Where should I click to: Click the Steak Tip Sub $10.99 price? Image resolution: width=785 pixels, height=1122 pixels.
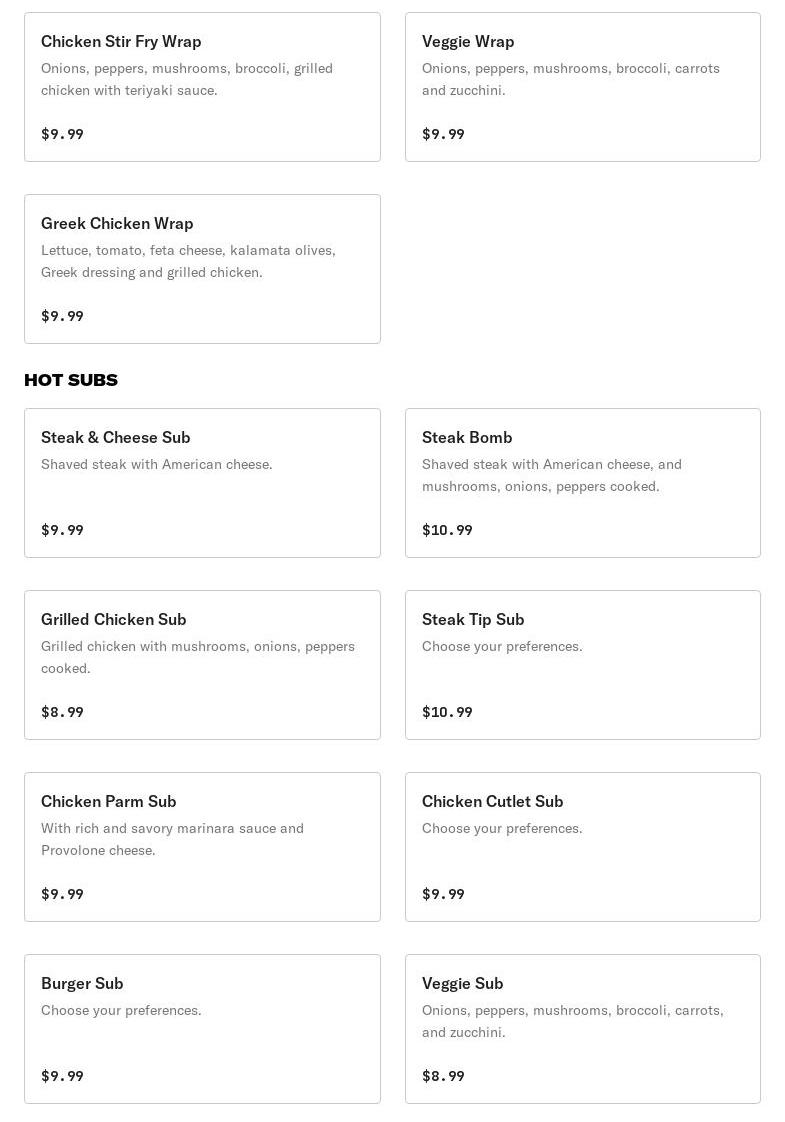tap(447, 712)
